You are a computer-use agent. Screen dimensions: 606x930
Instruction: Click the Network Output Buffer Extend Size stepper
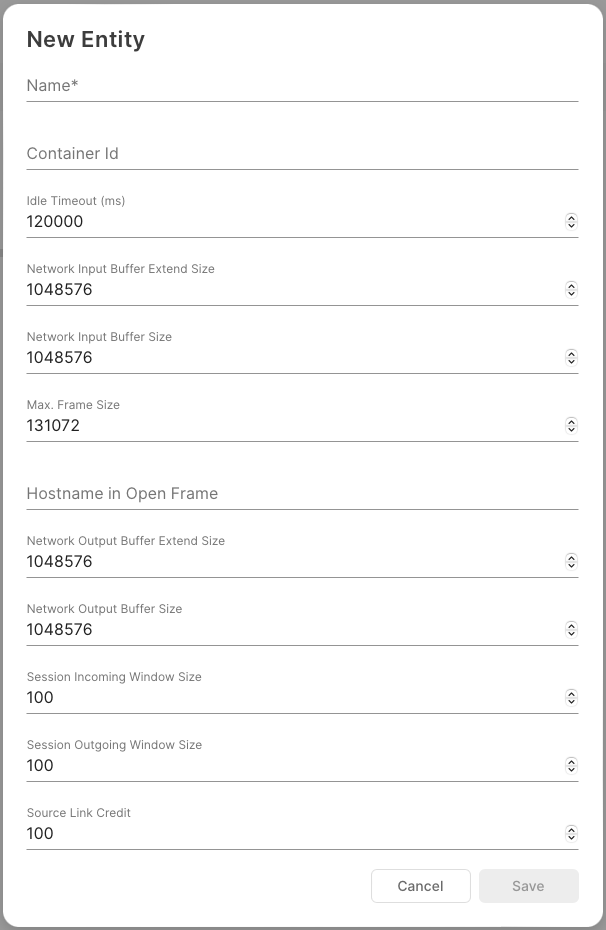[571, 562]
